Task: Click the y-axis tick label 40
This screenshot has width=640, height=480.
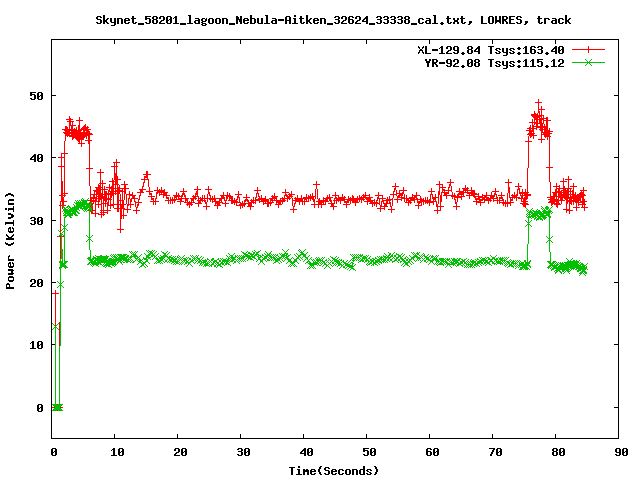Action: pyautogui.click(x=36, y=158)
